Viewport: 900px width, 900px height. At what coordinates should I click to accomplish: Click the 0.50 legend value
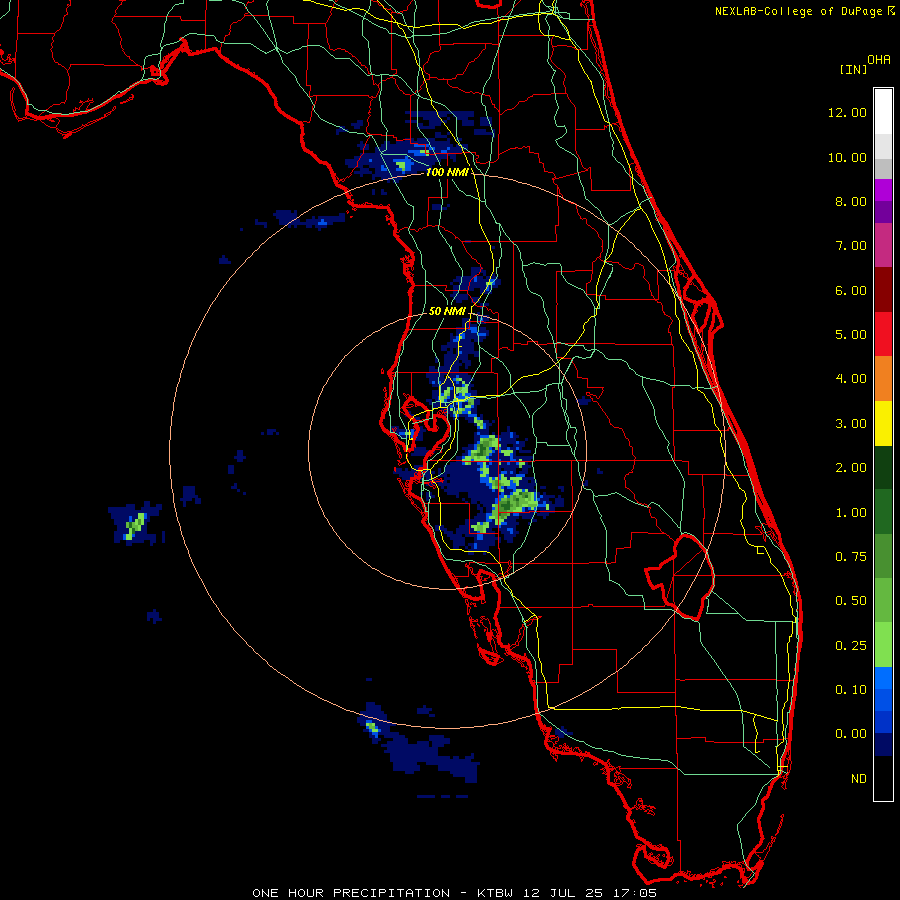point(851,601)
